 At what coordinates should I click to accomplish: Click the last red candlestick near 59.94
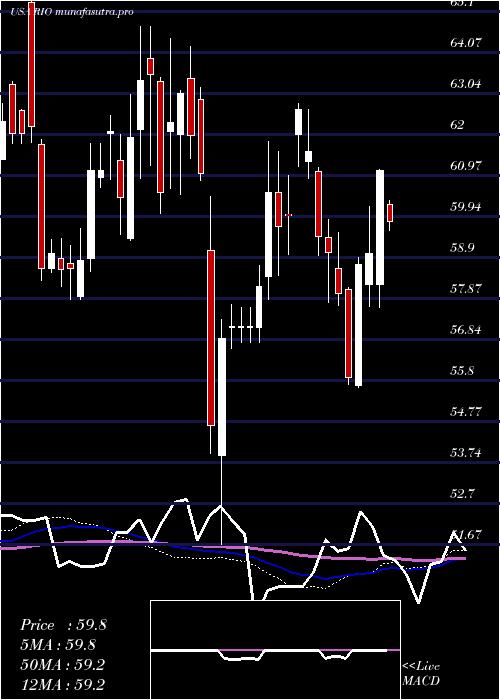click(390, 212)
